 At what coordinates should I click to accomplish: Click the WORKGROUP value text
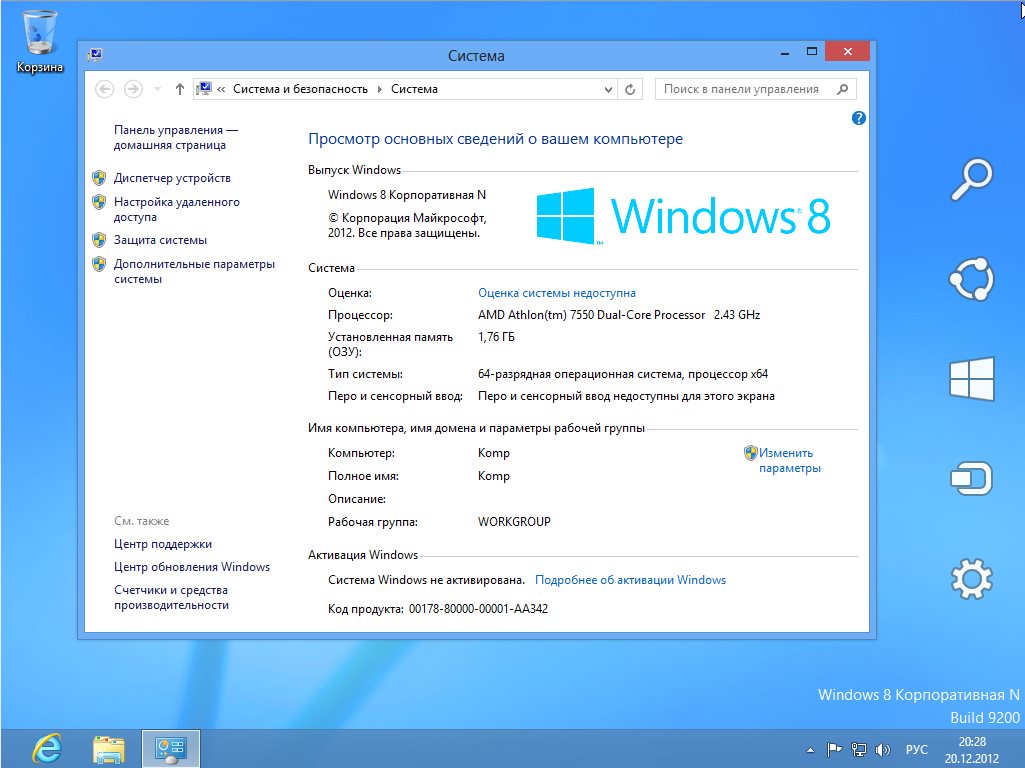[514, 522]
